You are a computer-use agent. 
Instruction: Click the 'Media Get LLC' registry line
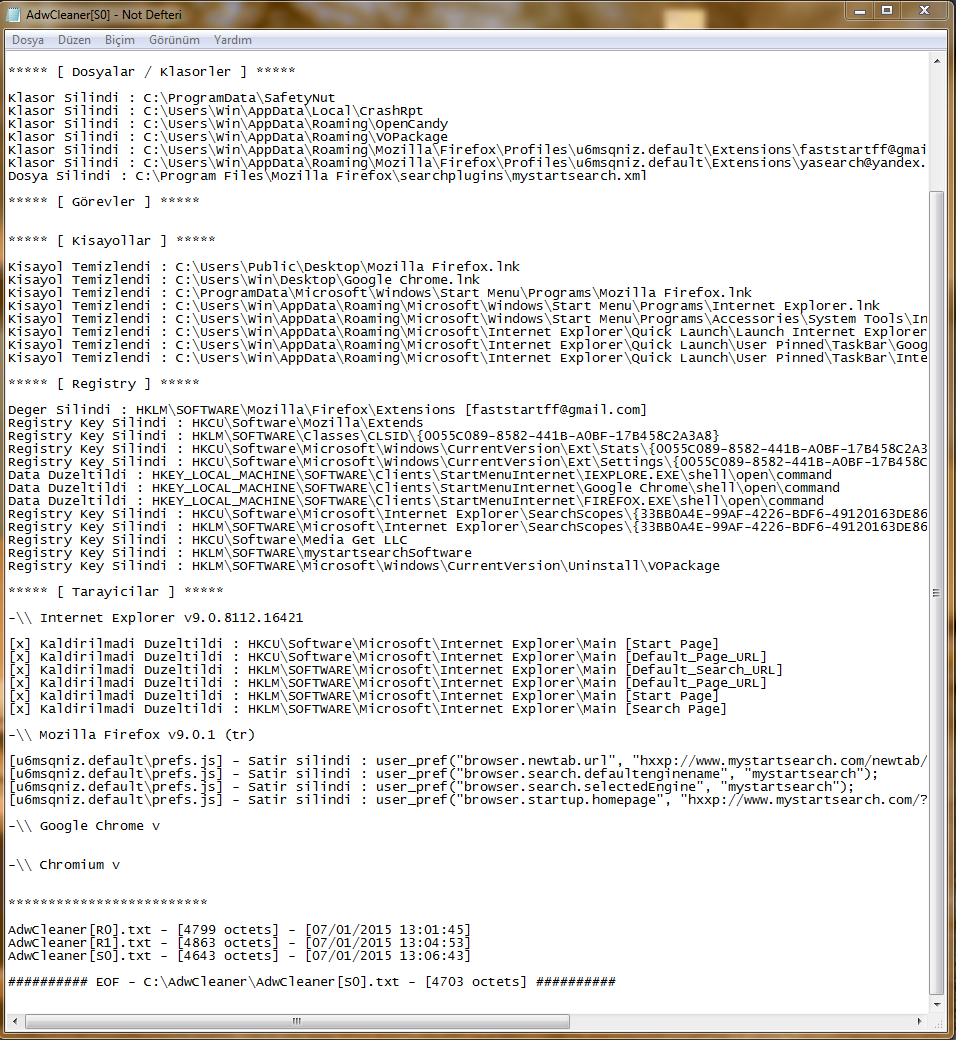[208, 540]
